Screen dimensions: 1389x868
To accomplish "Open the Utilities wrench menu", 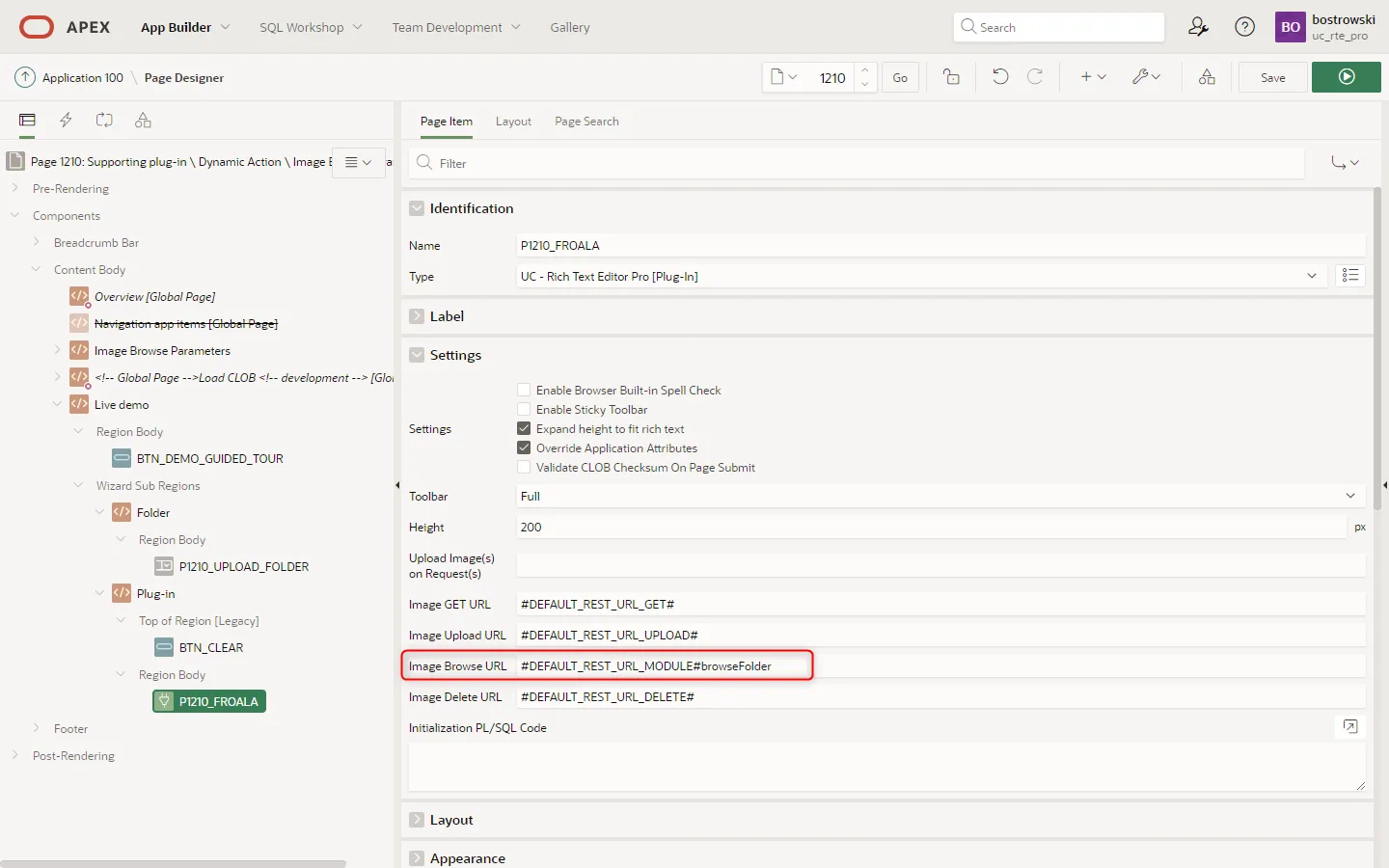I will click(1146, 77).
